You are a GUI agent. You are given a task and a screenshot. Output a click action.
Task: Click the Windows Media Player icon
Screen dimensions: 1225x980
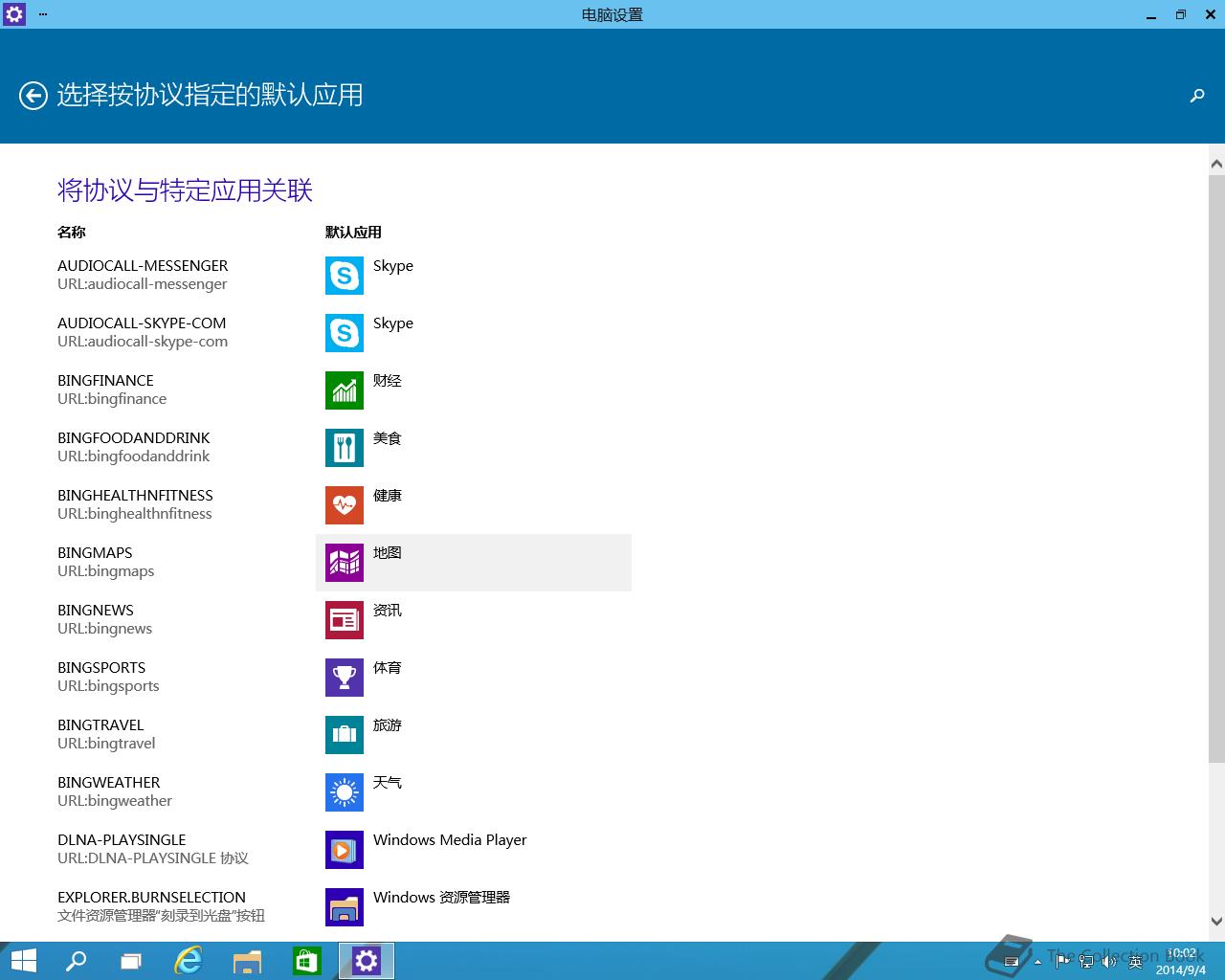[x=345, y=850]
